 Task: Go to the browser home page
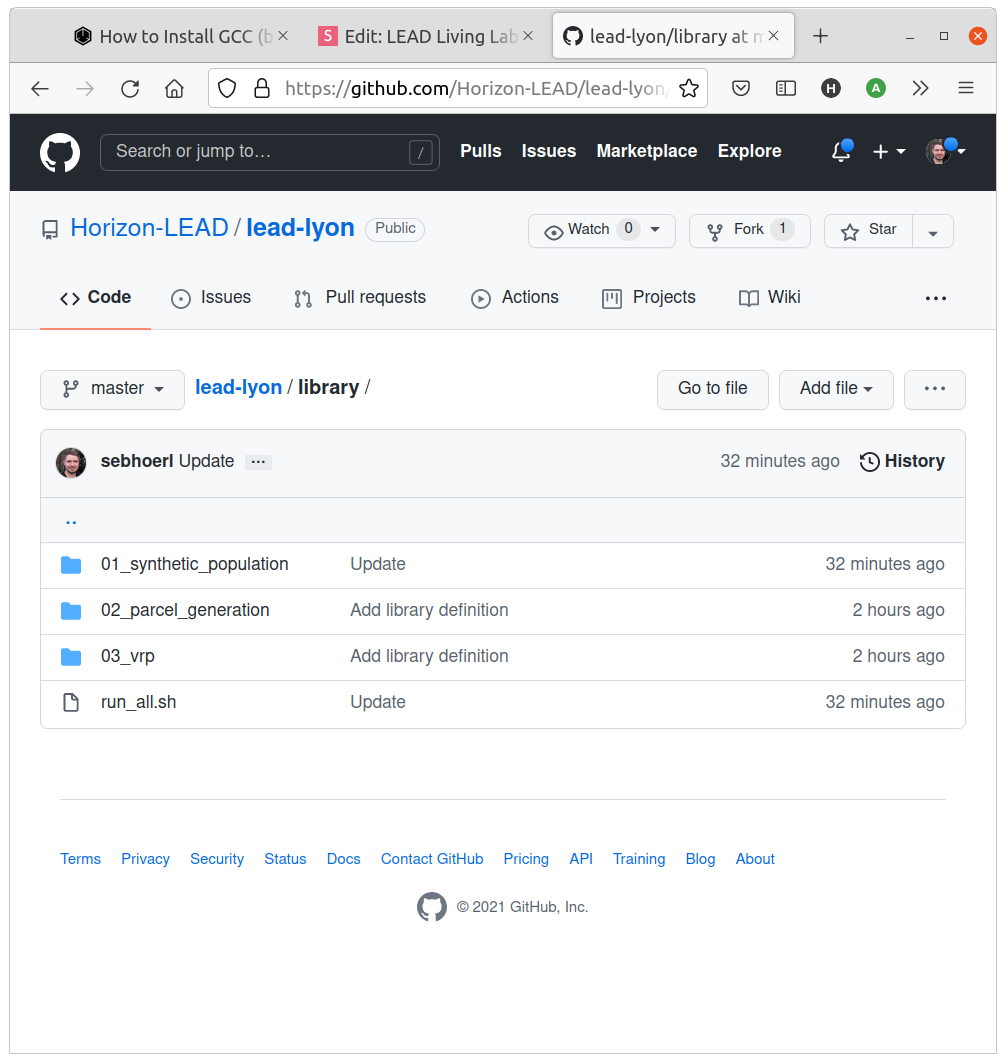[174, 88]
